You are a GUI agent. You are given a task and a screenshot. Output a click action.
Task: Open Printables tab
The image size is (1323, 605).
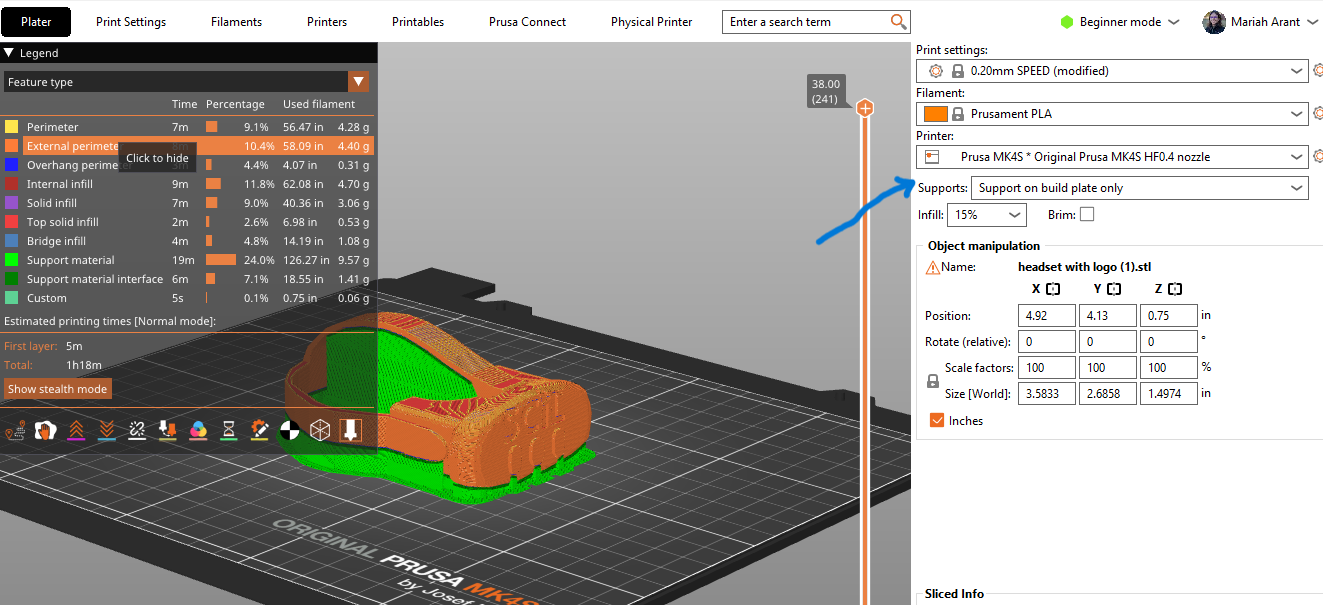pyautogui.click(x=418, y=21)
